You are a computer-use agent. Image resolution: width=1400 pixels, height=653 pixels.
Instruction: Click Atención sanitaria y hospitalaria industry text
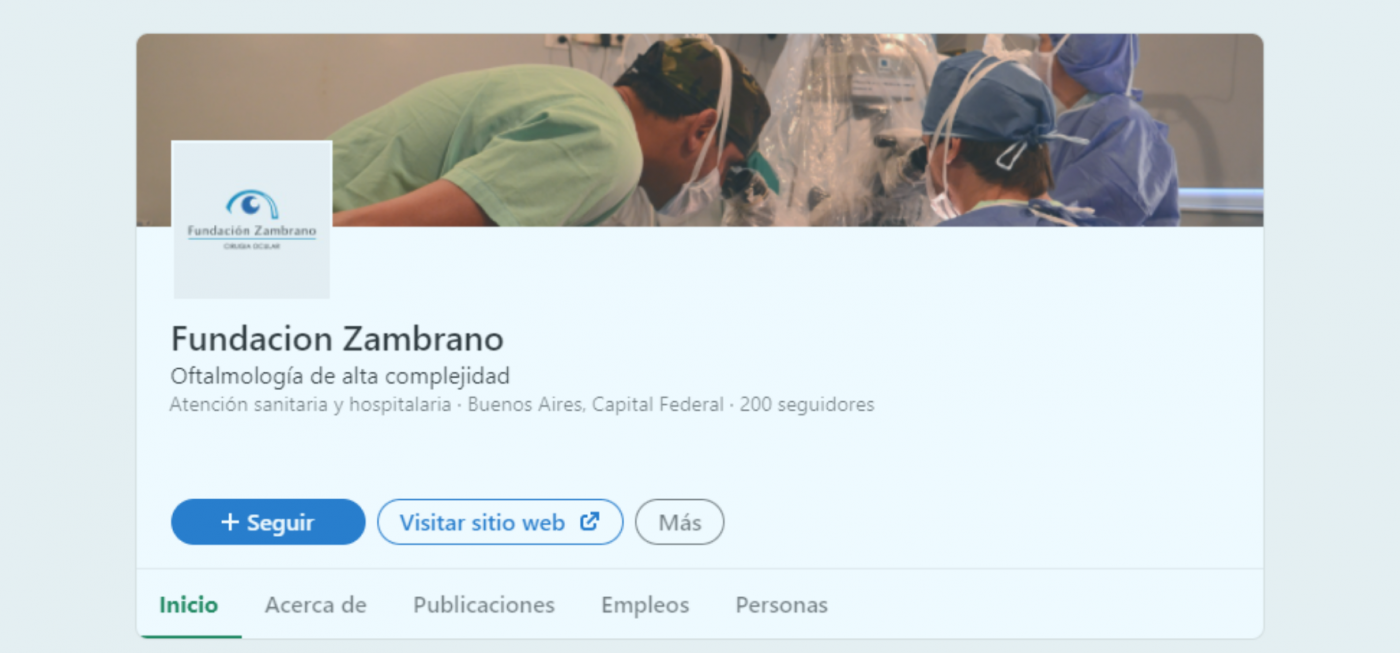point(310,405)
